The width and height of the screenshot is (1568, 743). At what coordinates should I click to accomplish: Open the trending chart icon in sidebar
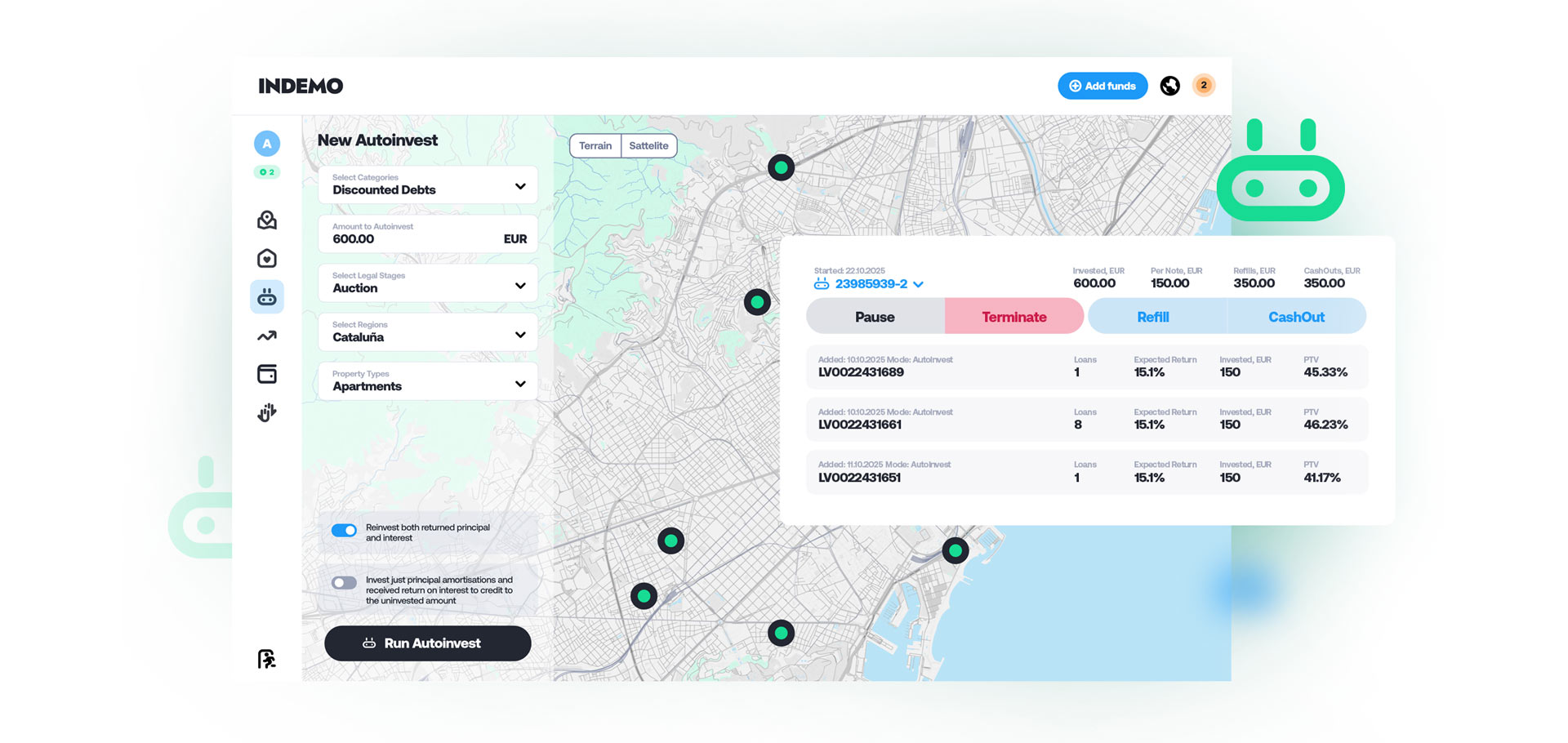click(x=267, y=336)
